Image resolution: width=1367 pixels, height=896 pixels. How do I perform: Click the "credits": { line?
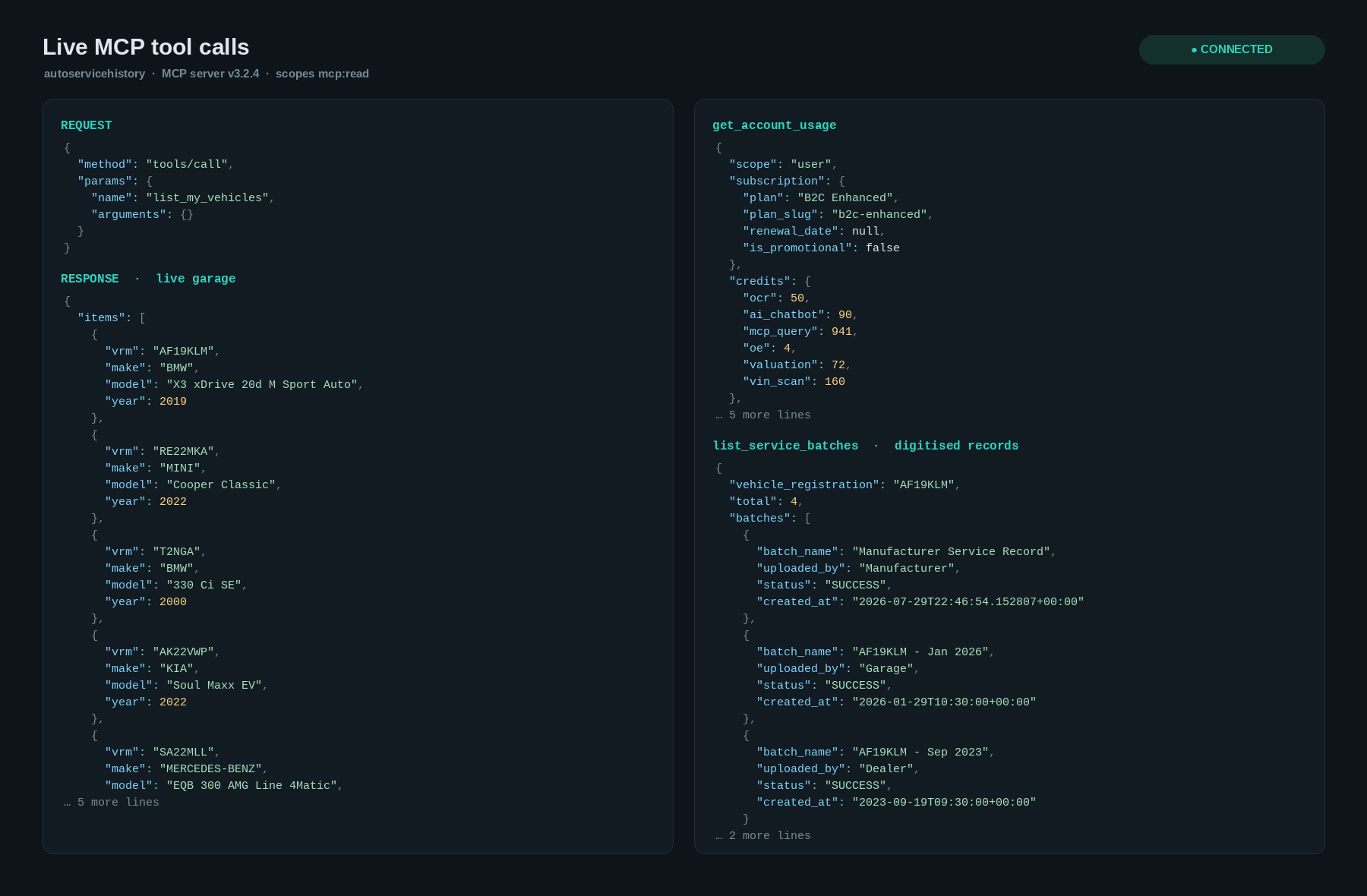pyautogui.click(x=770, y=282)
